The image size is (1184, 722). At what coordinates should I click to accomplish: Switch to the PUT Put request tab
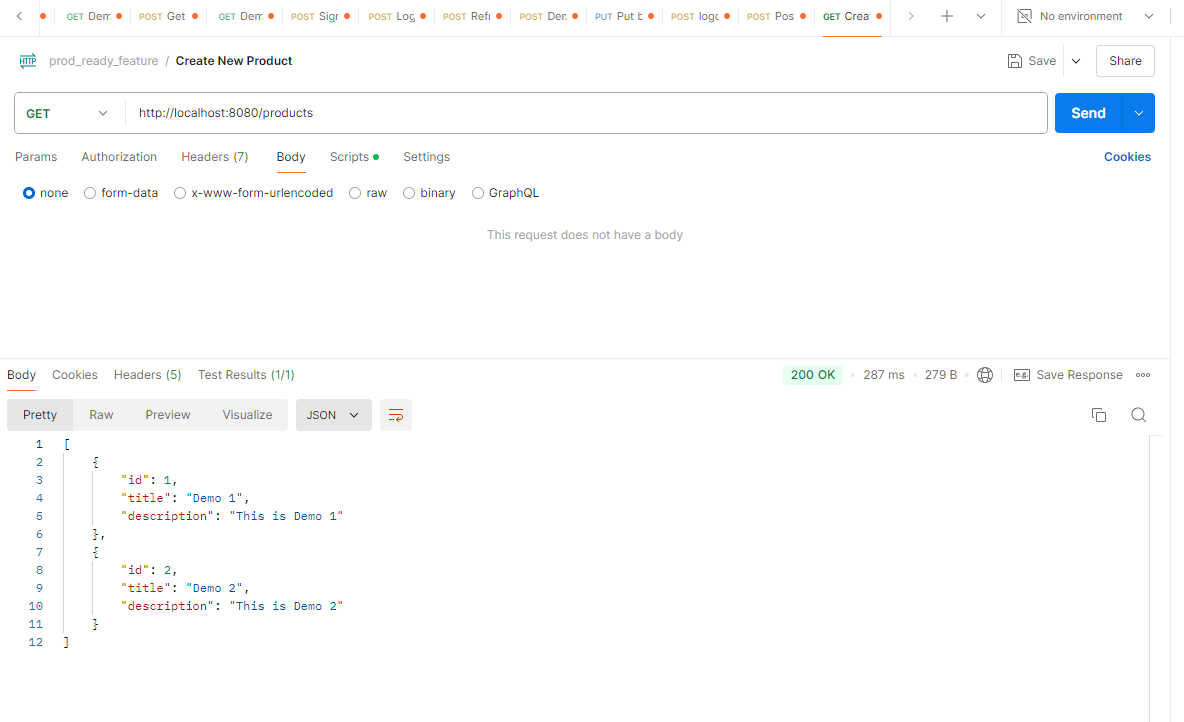(624, 16)
